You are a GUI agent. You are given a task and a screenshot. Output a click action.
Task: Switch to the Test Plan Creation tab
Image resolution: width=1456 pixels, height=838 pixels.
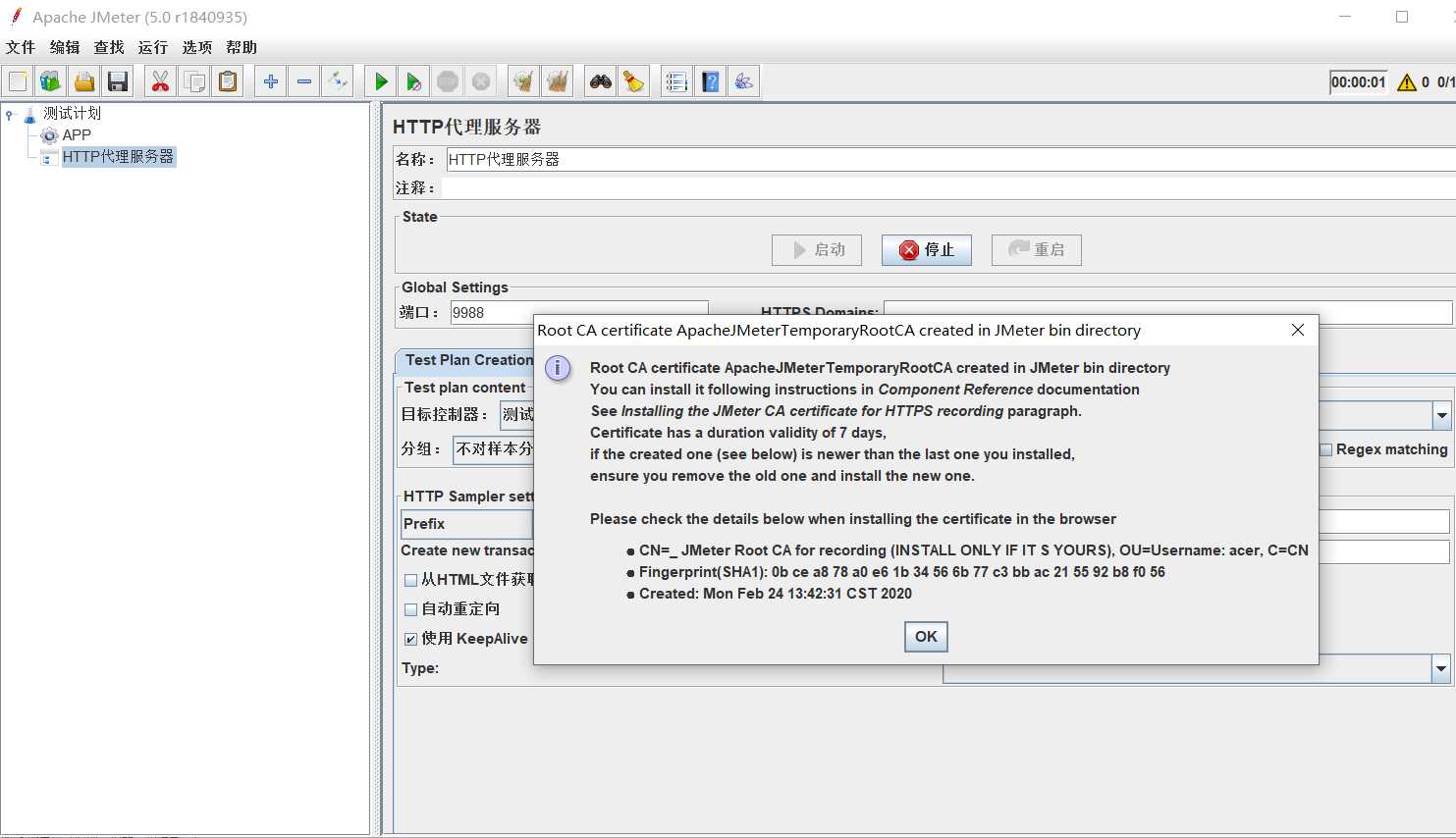click(x=465, y=360)
